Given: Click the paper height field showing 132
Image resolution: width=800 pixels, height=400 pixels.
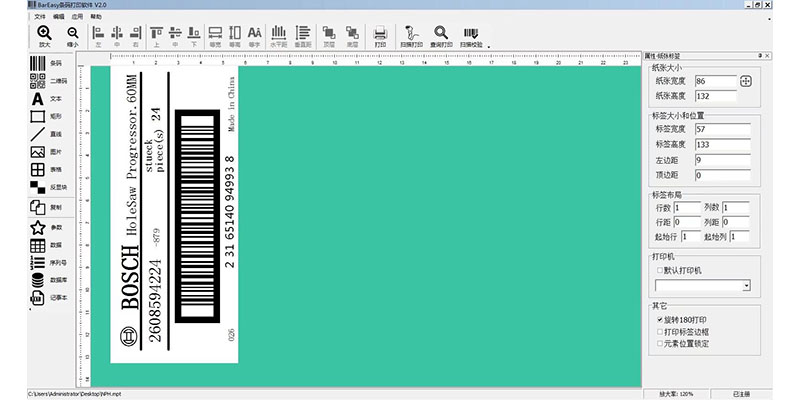Looking at the screenshot, I should (x=715, y=96).
